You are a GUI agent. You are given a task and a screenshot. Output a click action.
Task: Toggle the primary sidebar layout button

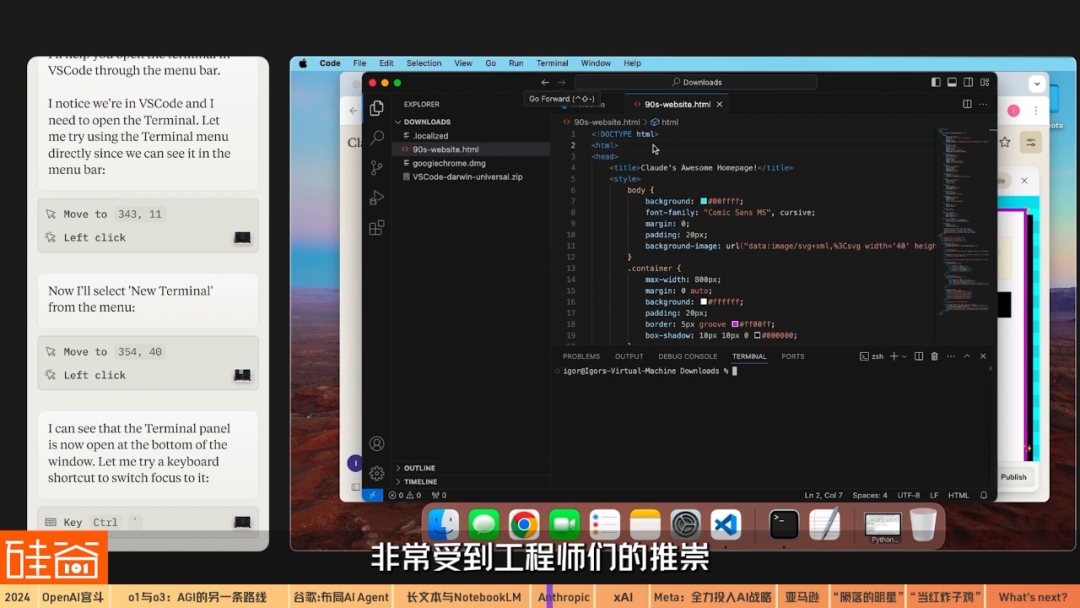click(x=936, y=82)
